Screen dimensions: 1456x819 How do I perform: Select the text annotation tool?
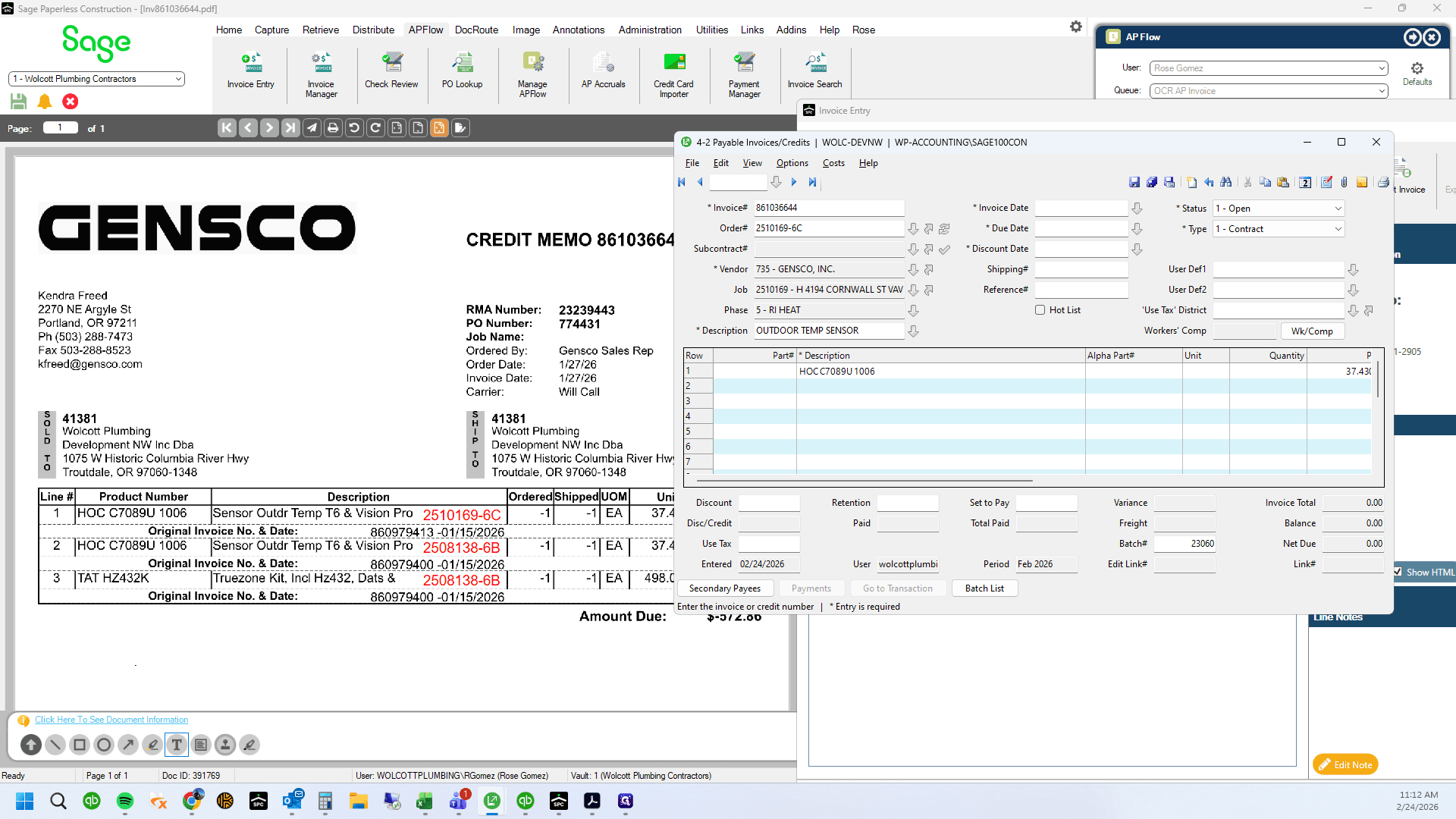(177, 745)
